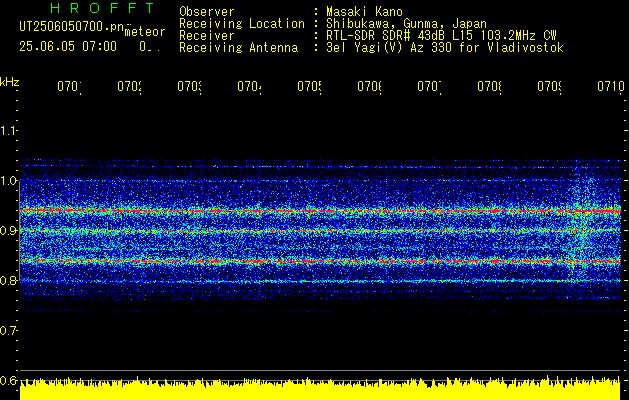
Task: Click the 0.6 frequency axis label
Action: pyautogui.click(x=8, y=380)
